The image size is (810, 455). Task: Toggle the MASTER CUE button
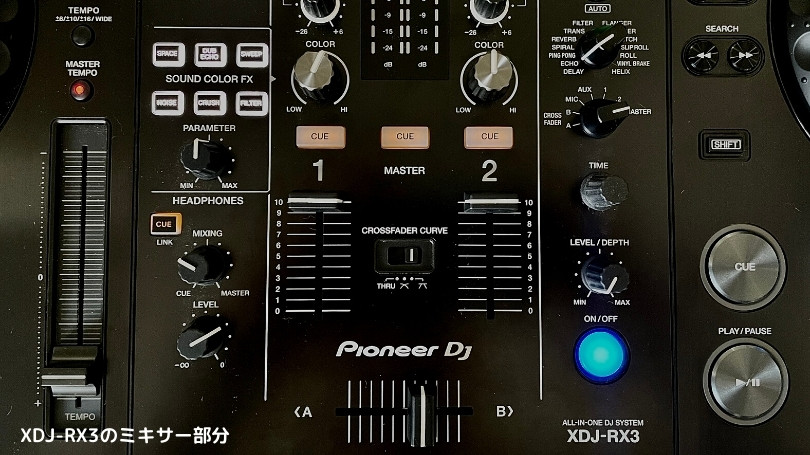(x=405, y=136)
